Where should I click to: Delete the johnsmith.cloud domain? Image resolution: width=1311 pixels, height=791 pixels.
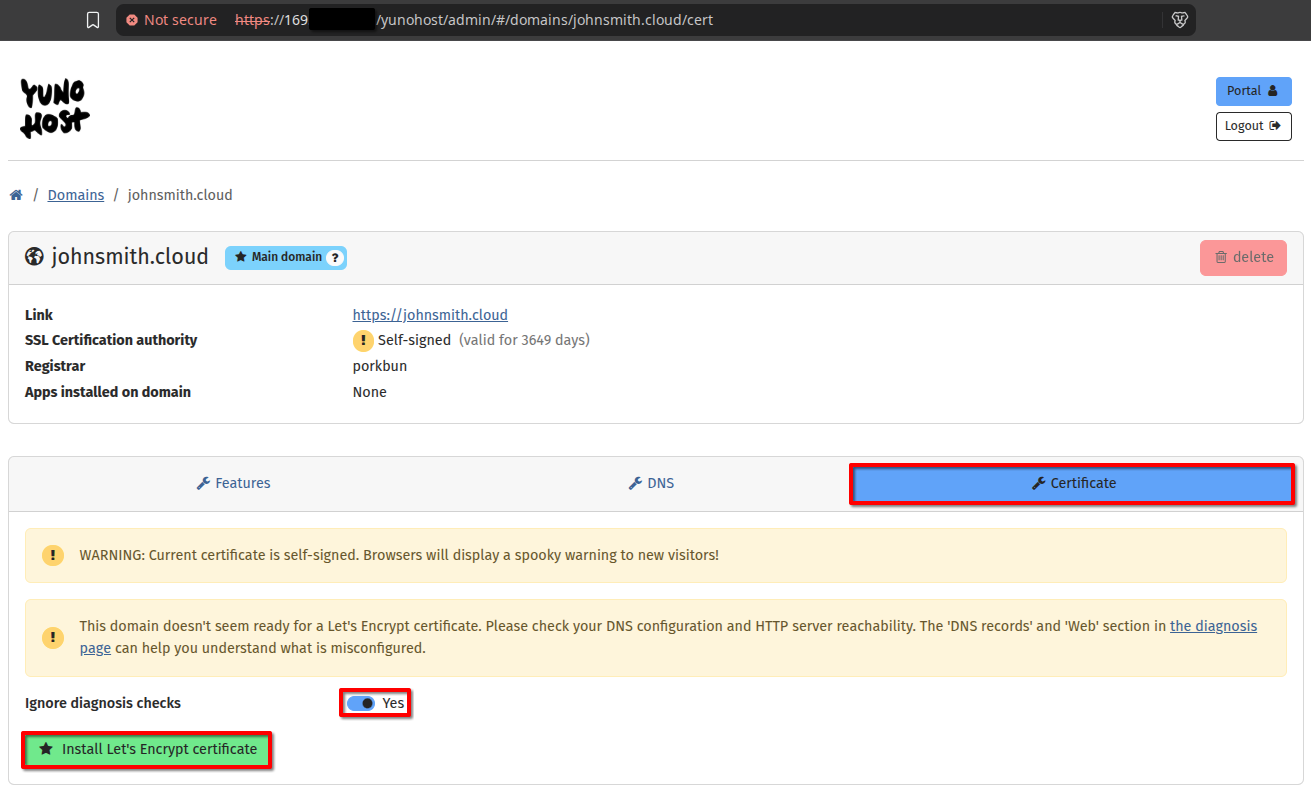pyautogui.click(x=1243, y=258)
